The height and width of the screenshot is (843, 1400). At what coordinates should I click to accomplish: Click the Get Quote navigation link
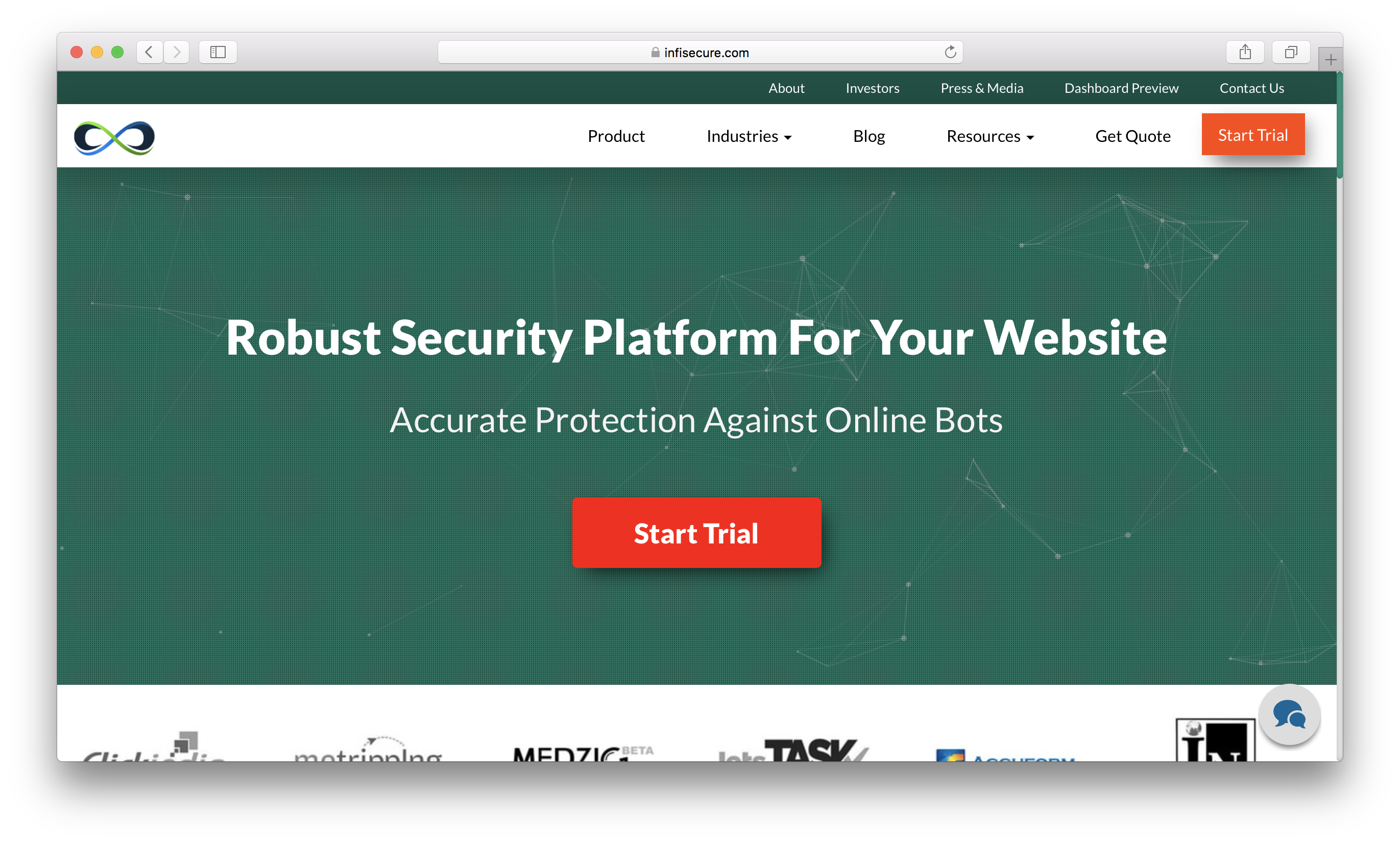(1134, 136)
